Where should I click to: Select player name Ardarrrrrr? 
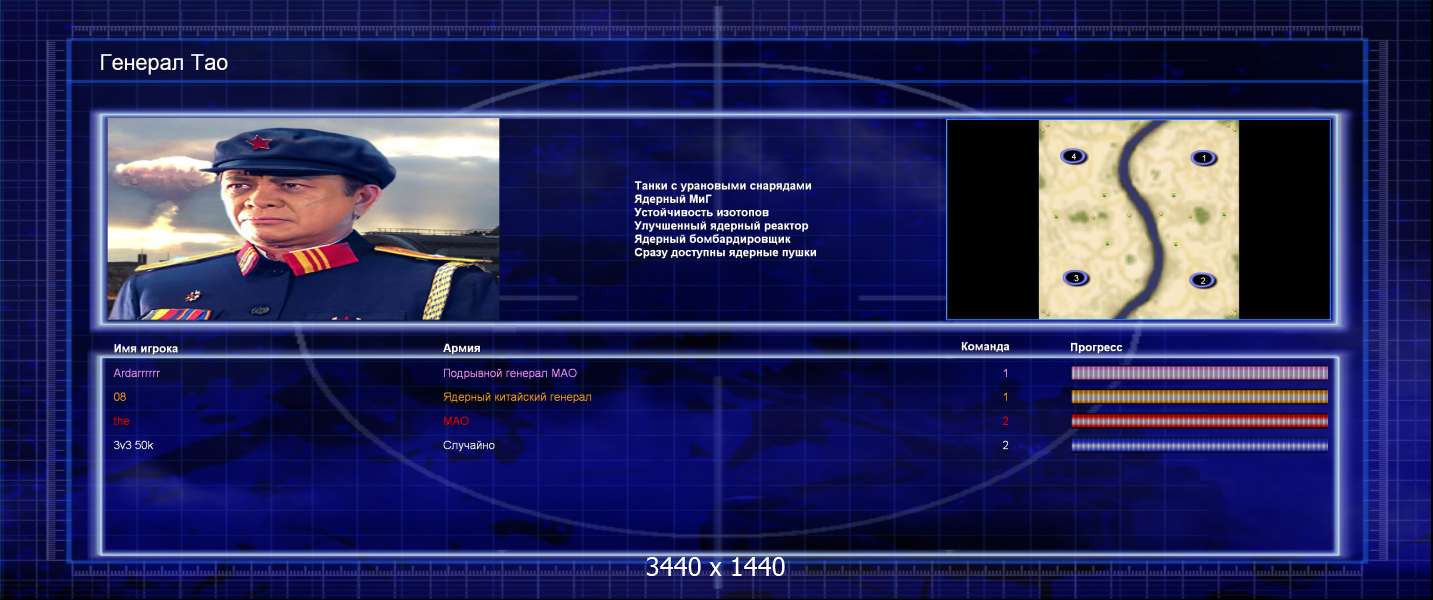[x=137, y=373]
